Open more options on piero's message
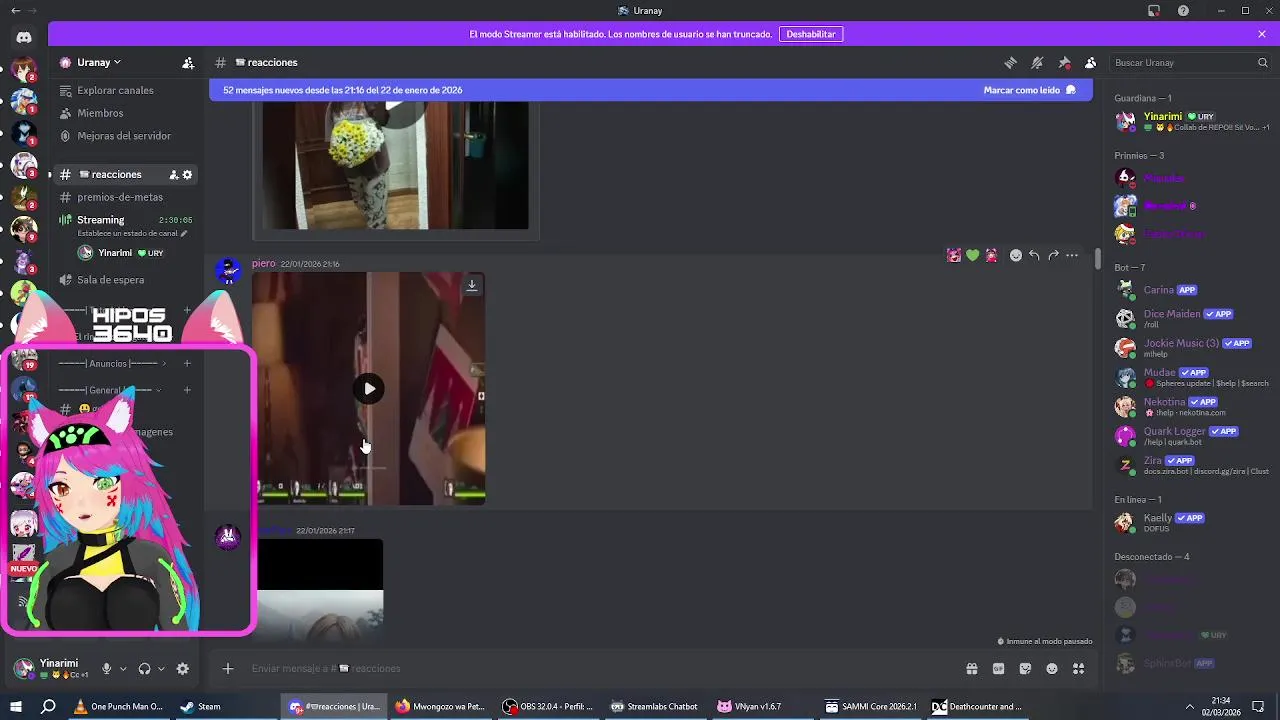1280x720 pixels. point(1072,256)
